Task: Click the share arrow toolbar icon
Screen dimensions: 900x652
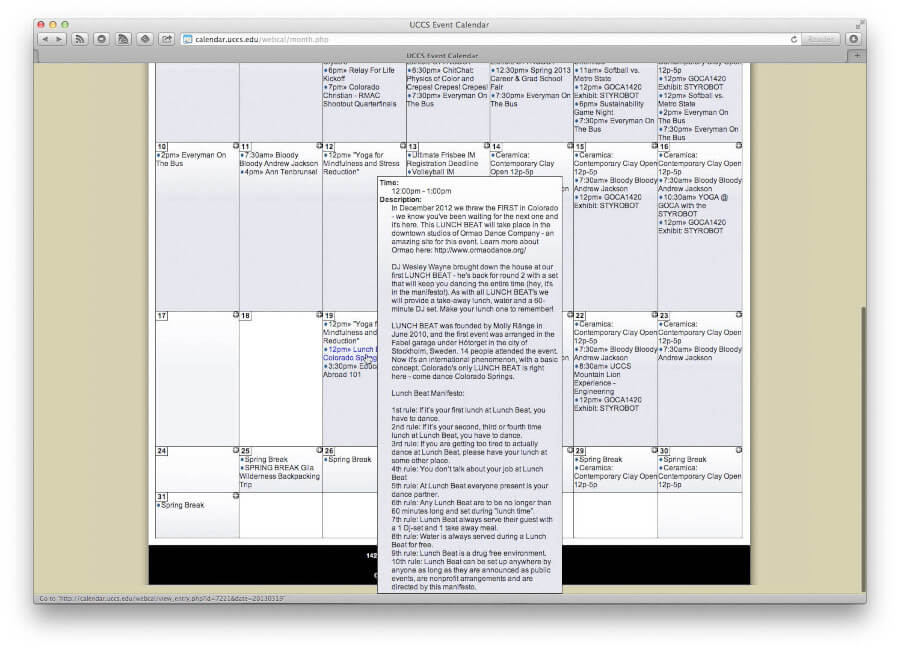Action: [x=166, y=40]
